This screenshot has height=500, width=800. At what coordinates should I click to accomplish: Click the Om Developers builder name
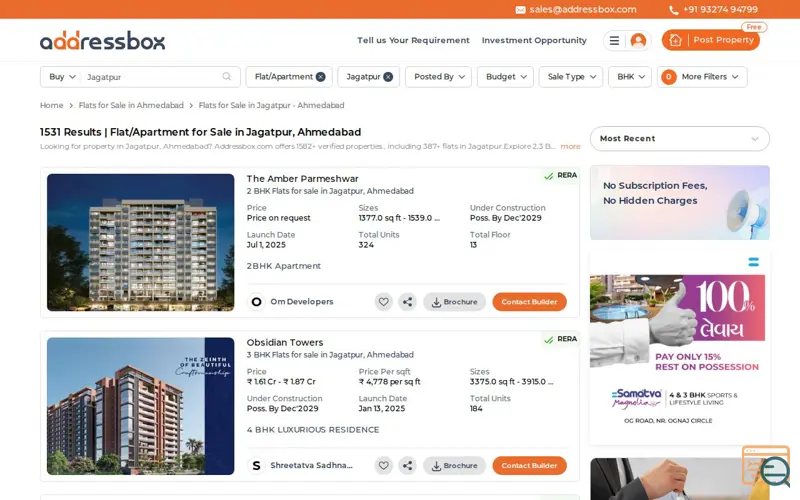click(x=302, y=302)
